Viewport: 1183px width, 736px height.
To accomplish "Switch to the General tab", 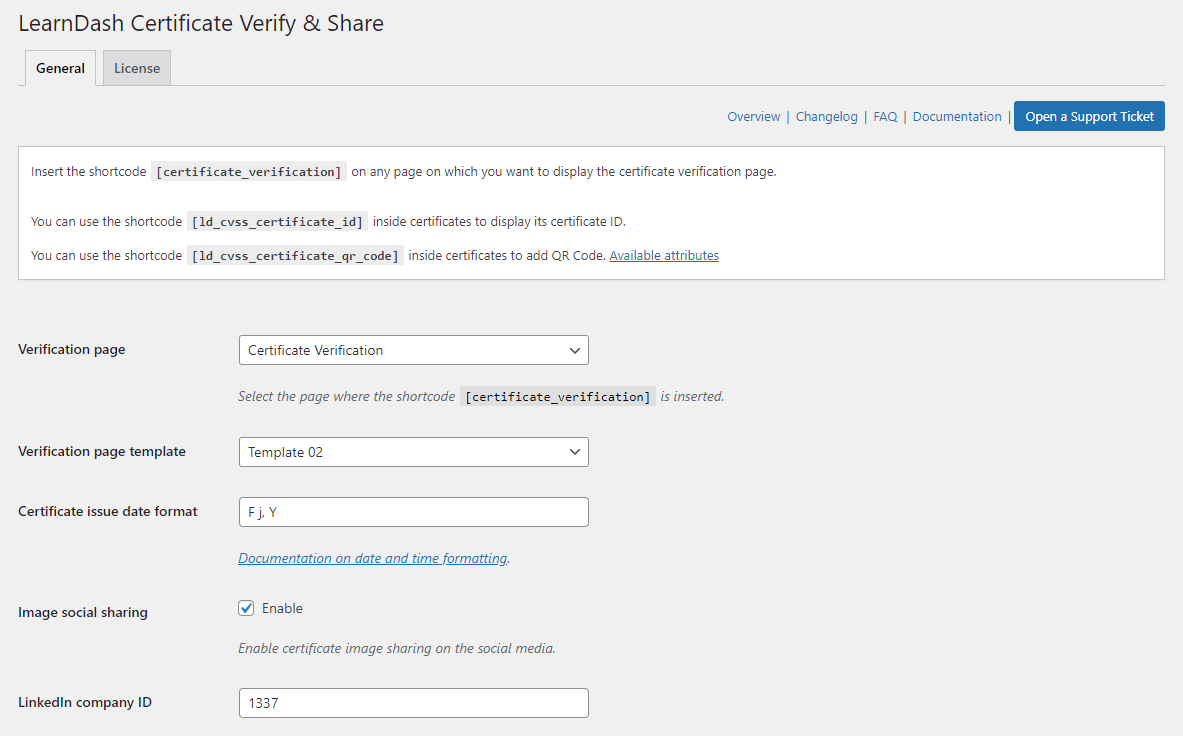I will click(60, 68).
